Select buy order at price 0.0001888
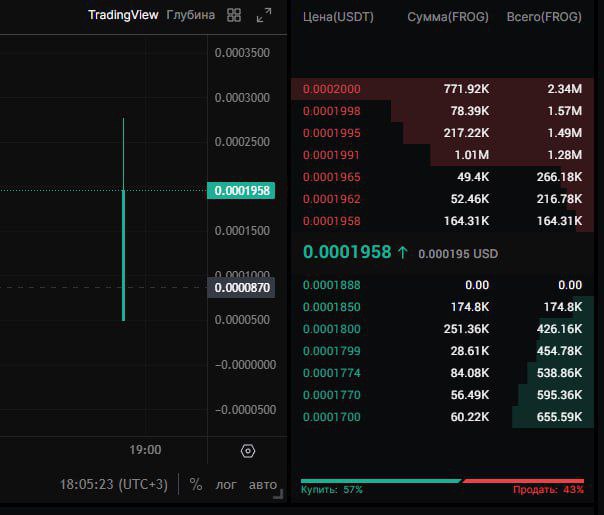This screenshot has height=515, width=604. [442, 285]
